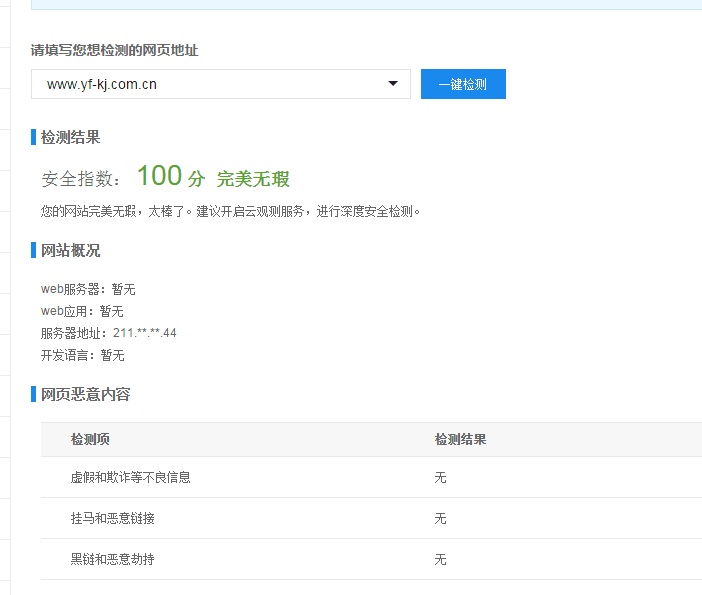Click the 100 分 safety score
Screen dimensions: 702x595
point(171,176)
